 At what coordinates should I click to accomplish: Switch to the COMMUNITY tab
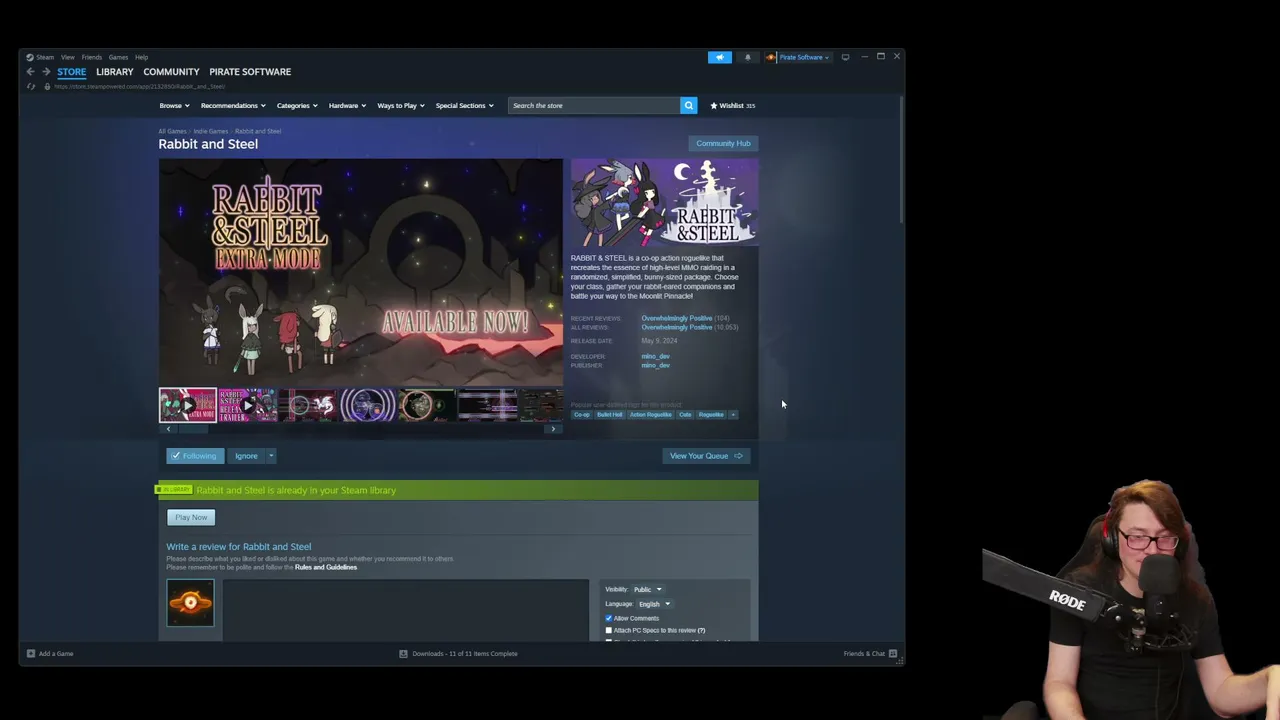[x=171, y=72]
